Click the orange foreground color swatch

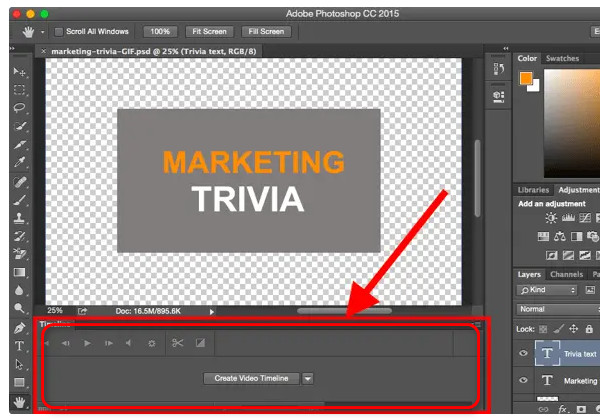point(525,78)
